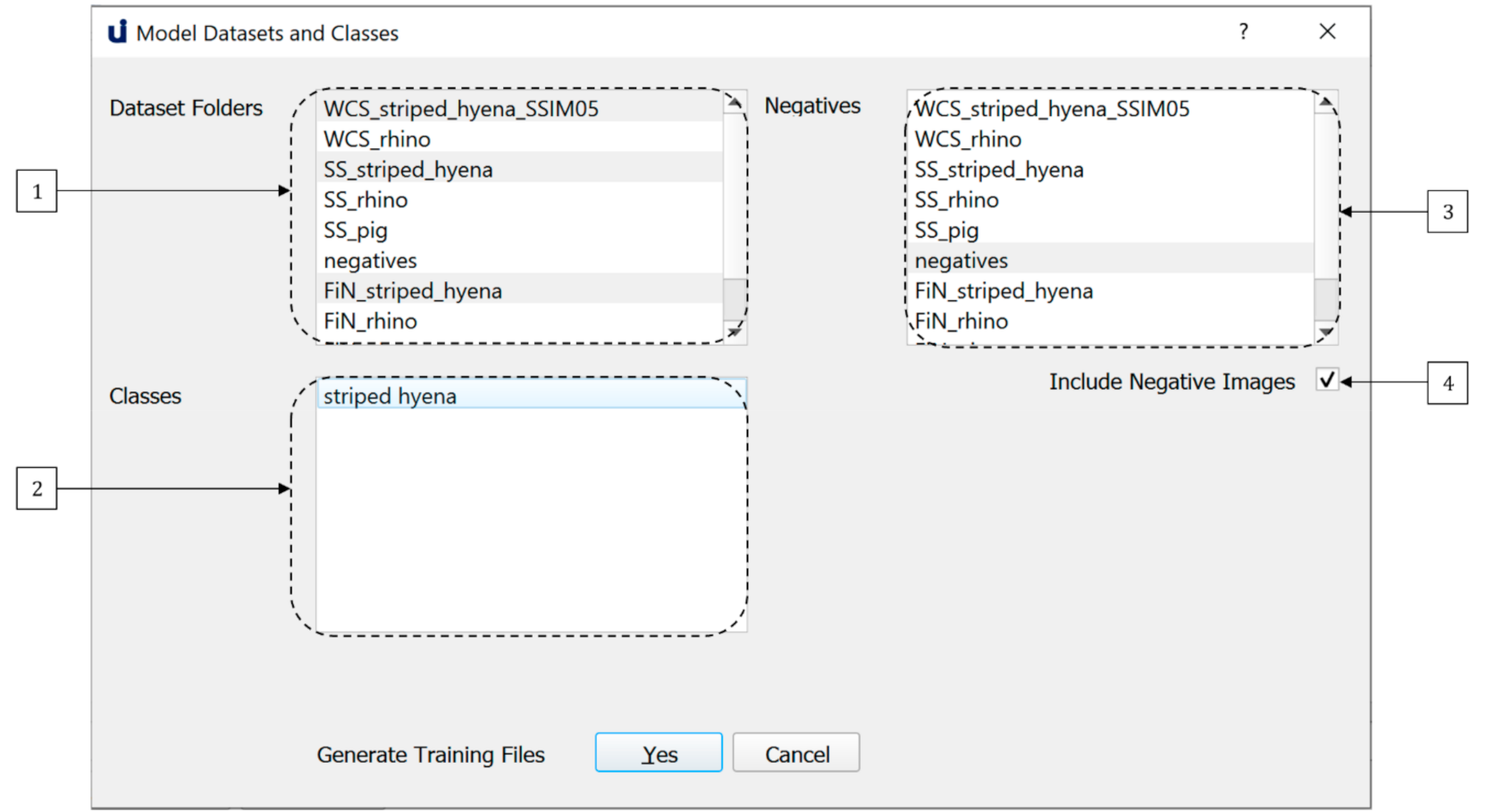The height and width of the screenshot is (812, 1487).
Task: Select WCS_striped_hyena_SSIM05 in Dataset Folders
Action: tap(460, 109)
